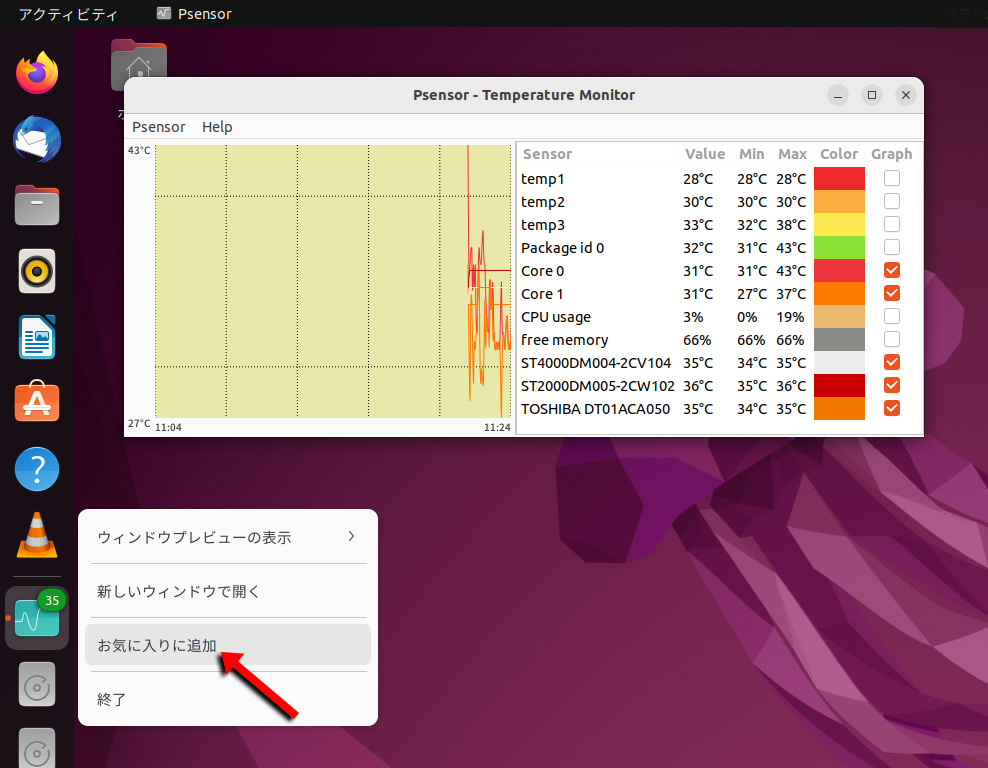Close the Psensor Temperature Monitor window
The image size is (988, 768).
pos(906,95)
